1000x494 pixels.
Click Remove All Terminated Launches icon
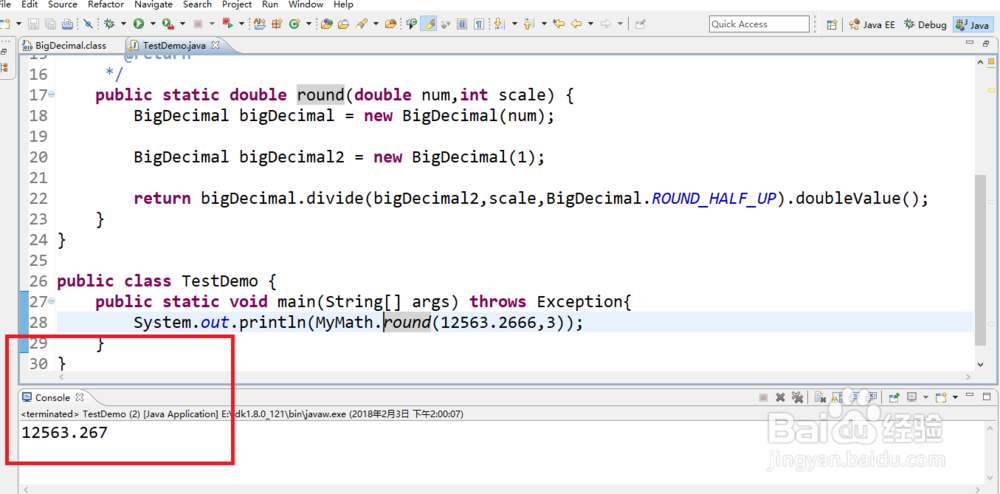pyautogui.click(x=797, y=397)
